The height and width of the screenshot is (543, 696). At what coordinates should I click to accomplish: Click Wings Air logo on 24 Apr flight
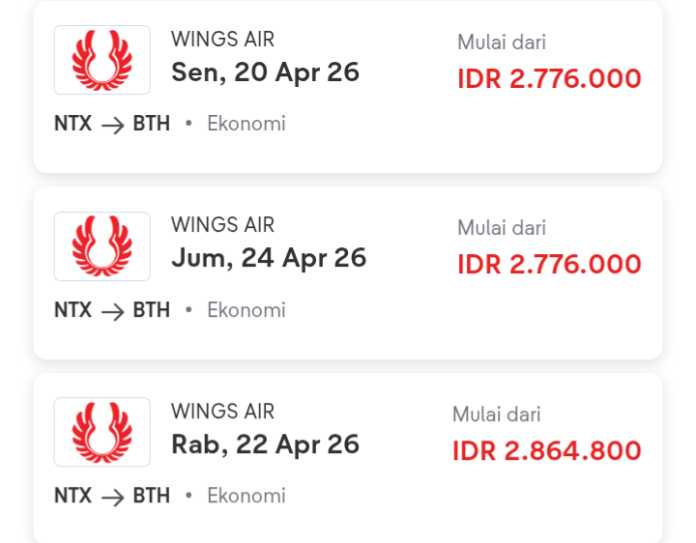click(102, 246)
